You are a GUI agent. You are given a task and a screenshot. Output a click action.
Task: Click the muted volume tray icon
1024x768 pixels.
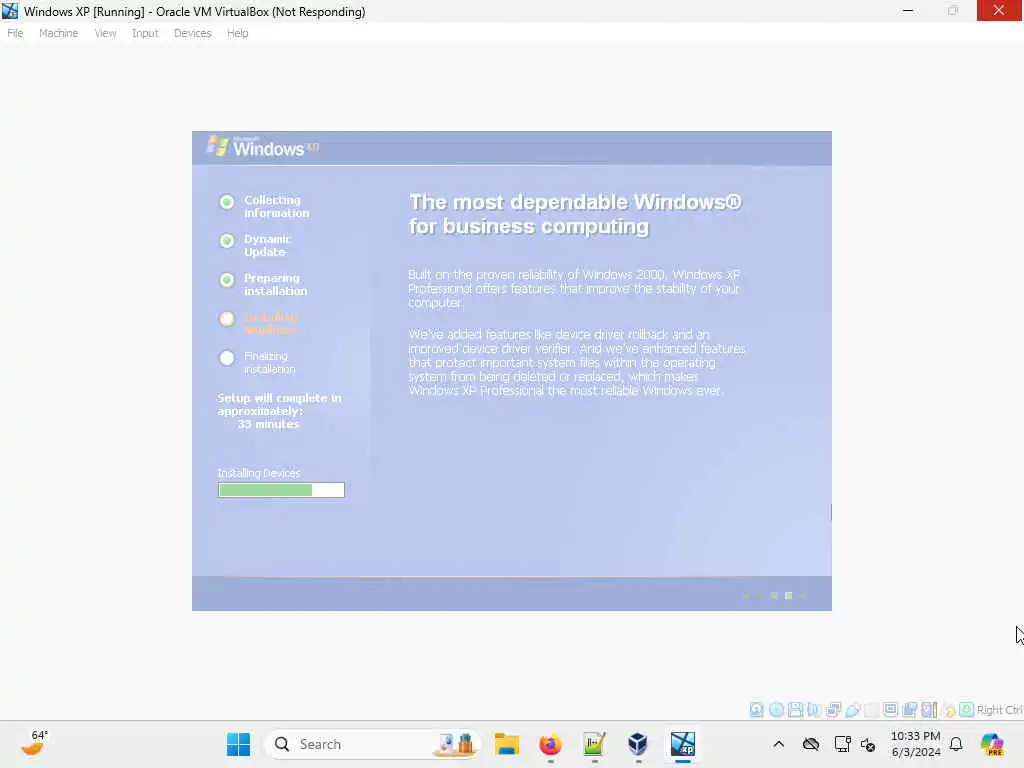[868, 744]
